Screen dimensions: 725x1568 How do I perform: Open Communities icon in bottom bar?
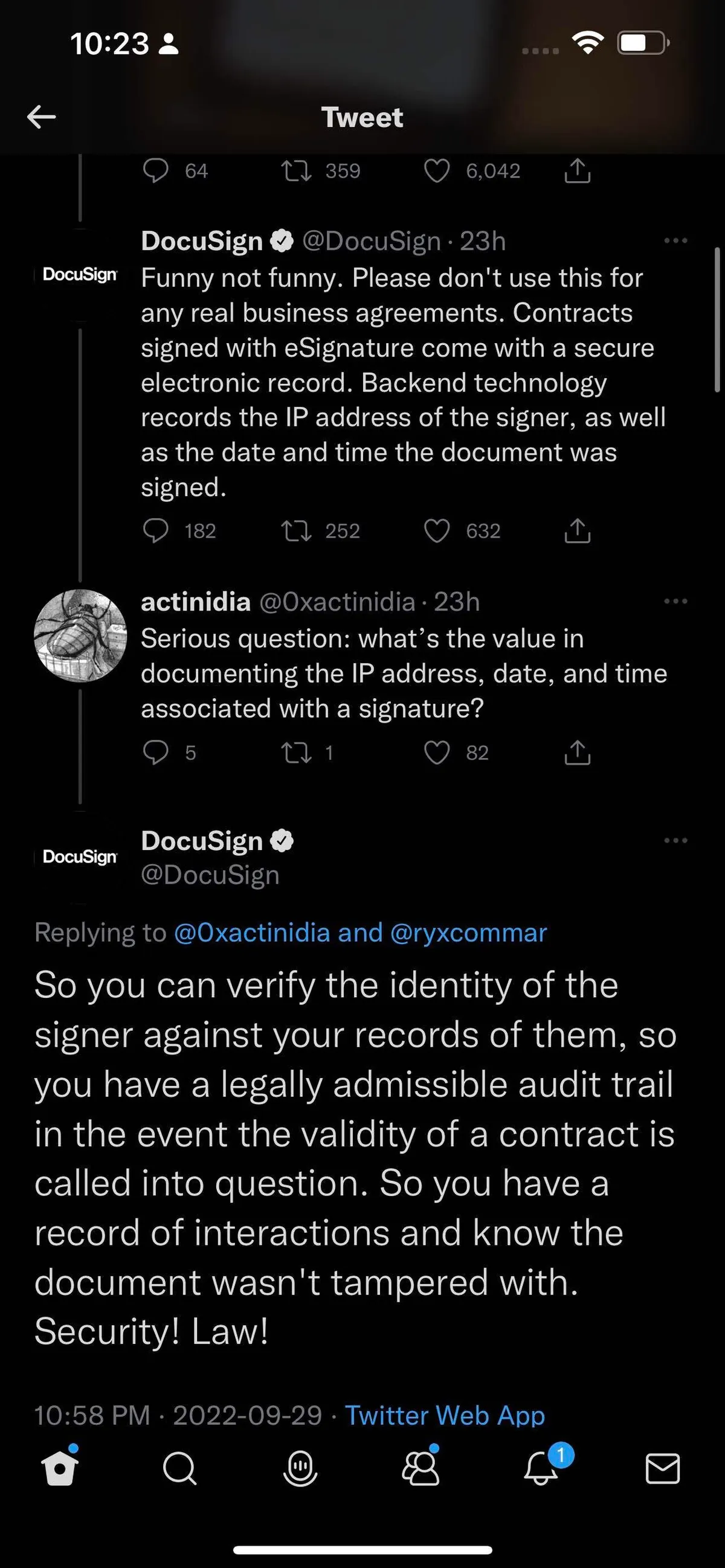pyautogui.click(x=420, y=1470)
